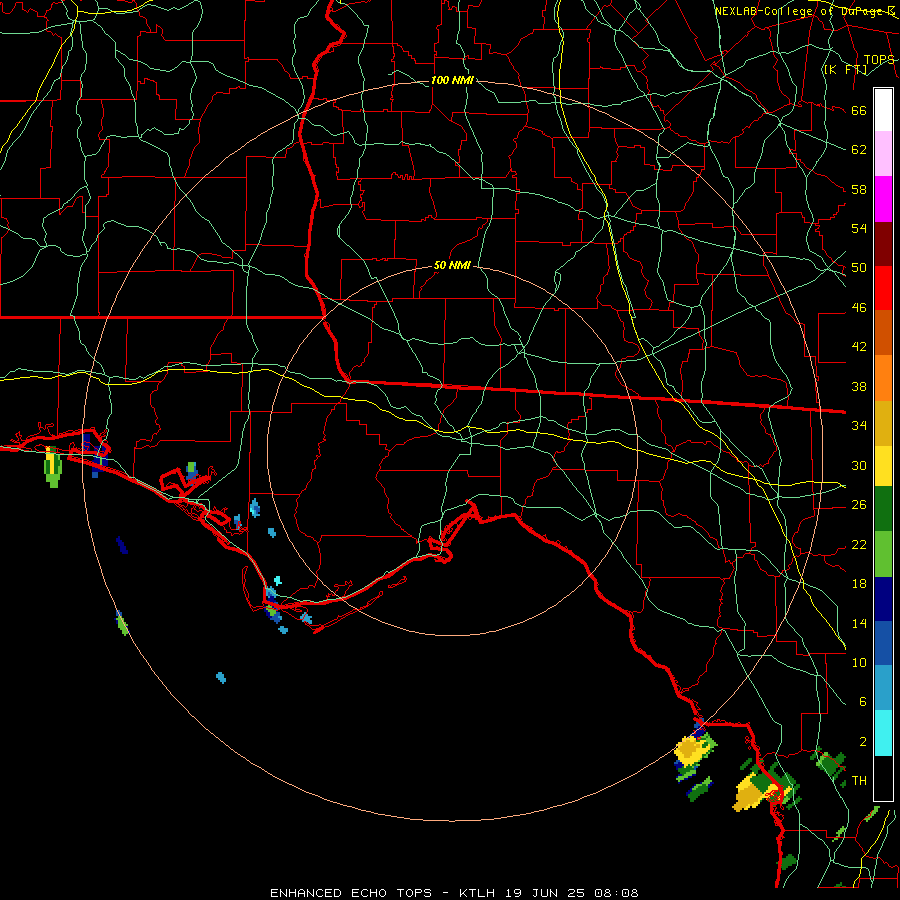
Task: Click the medium blue legend swatch
Action: tap(883, 643)
